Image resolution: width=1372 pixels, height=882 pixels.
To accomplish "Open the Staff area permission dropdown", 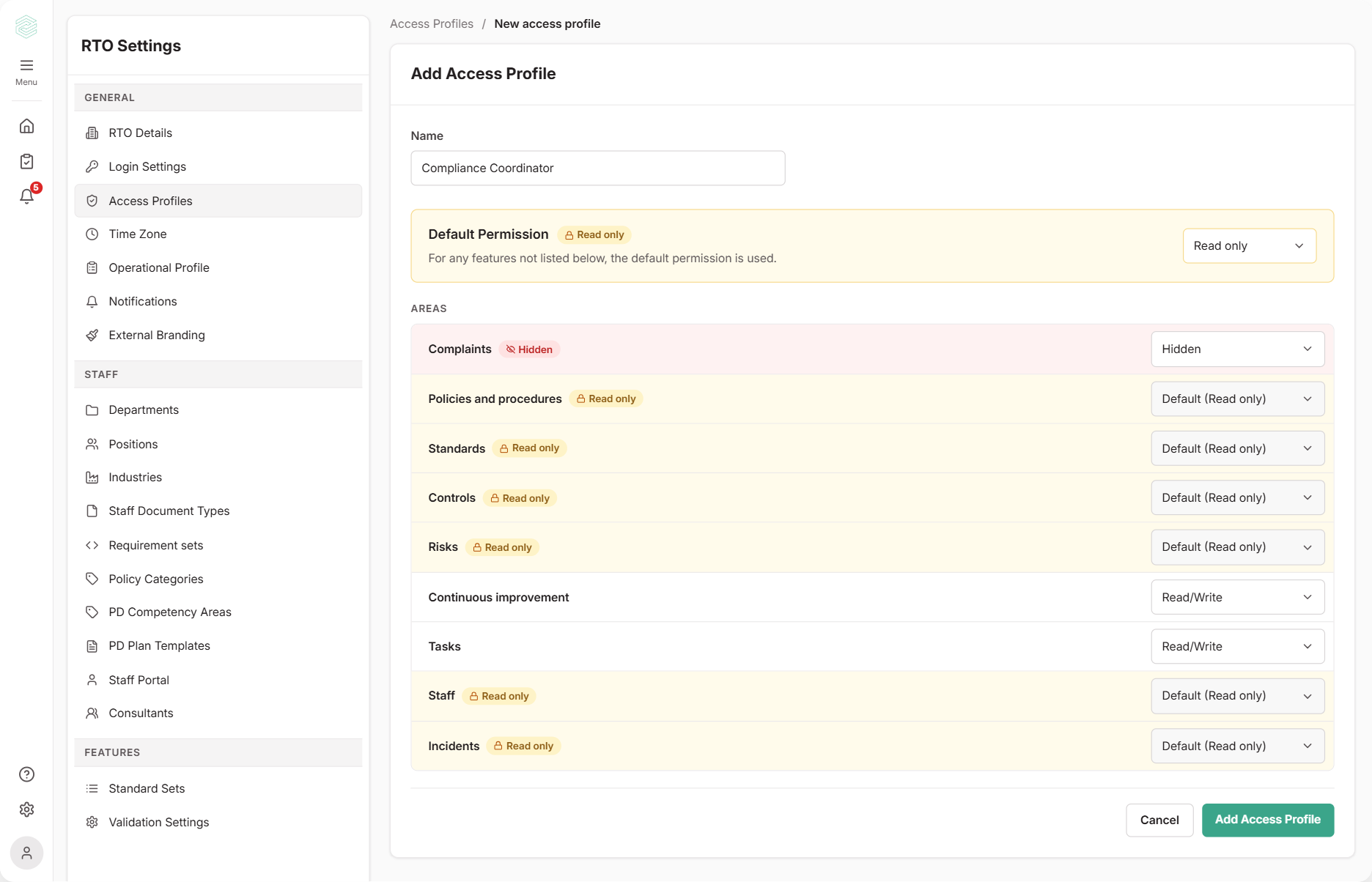I will pyautogui.click(x=1237, y=695).
